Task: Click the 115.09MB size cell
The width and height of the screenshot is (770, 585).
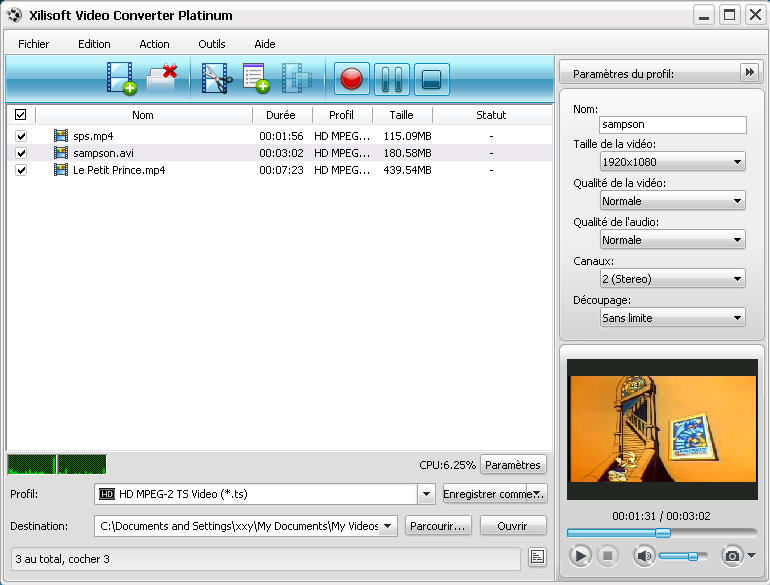Action: pyautogui.click(x=408, y=136)
